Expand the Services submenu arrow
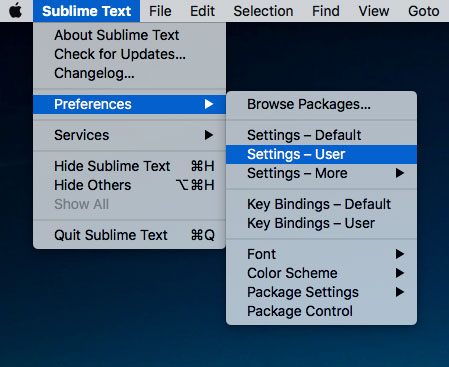The width and height of the screenshot is (449, 367). (x=209, y=135)
